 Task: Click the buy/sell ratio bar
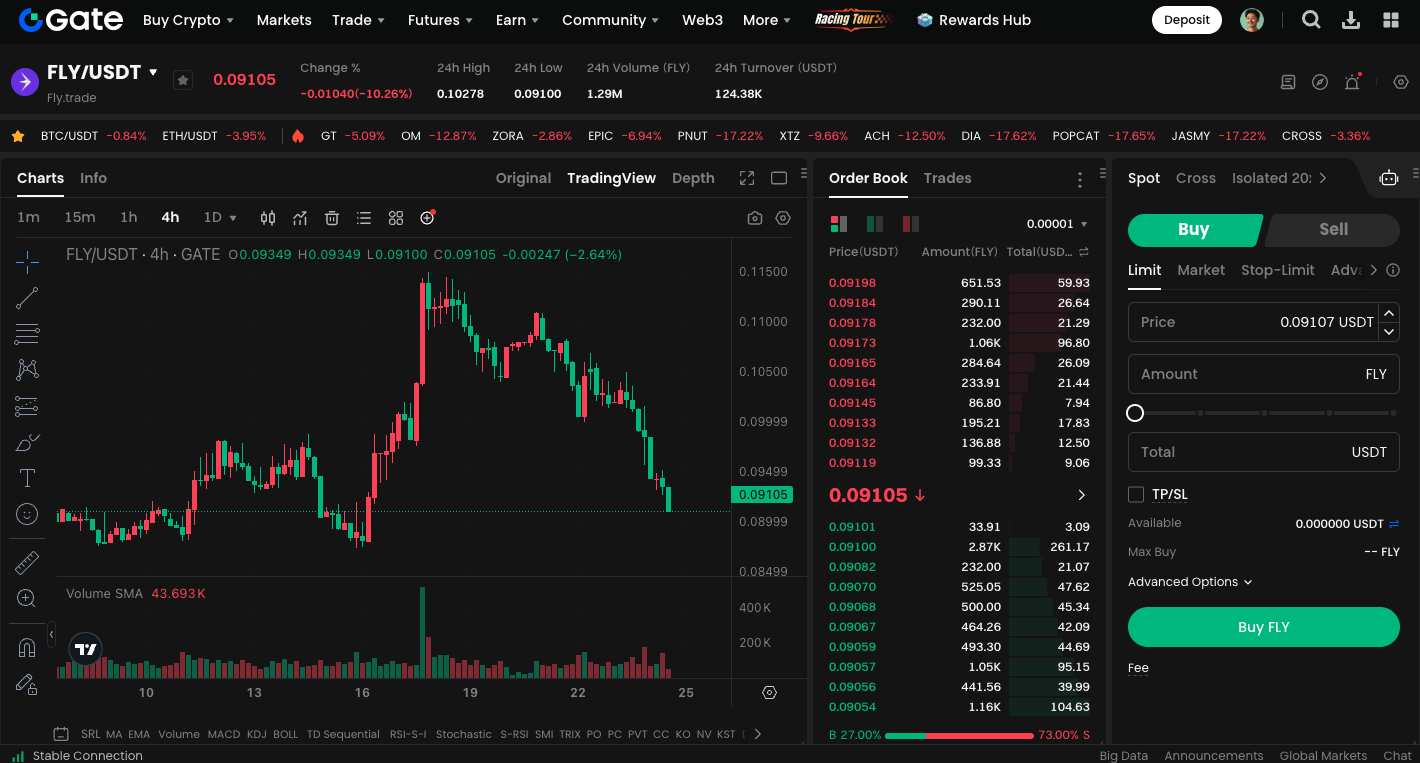pos(959,735)
